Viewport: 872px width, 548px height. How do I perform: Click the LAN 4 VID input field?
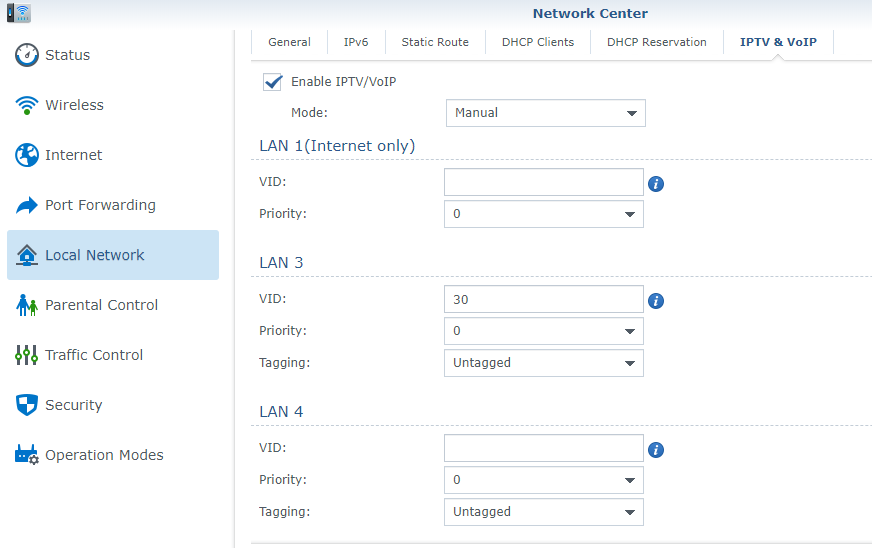click(x=543, y=448)
